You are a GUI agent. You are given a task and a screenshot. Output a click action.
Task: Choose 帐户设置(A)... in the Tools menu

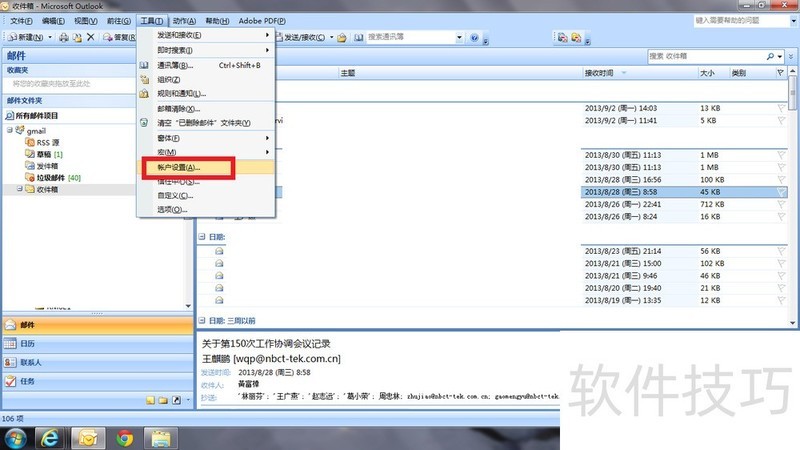click(206, 167)
